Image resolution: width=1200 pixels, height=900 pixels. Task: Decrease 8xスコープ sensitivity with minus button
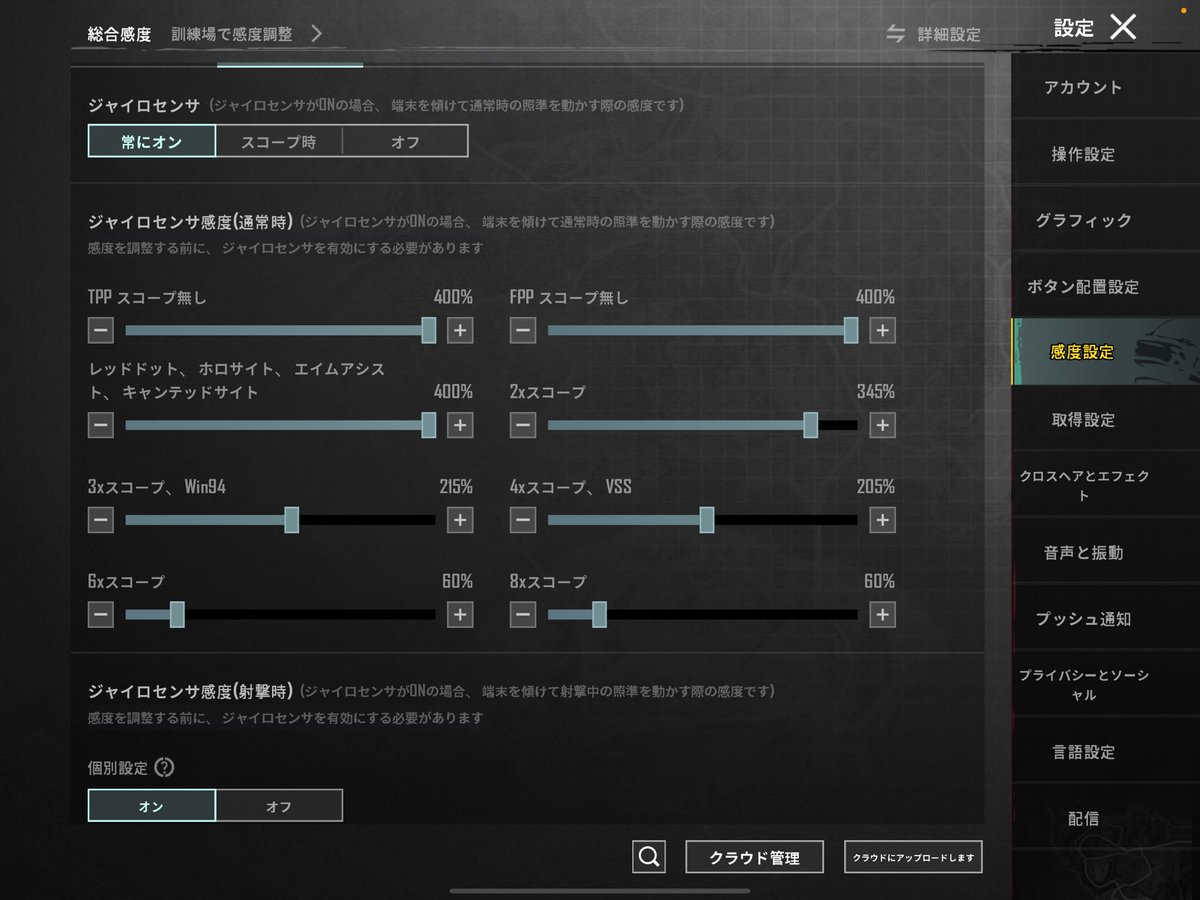[x=523, y=614]
